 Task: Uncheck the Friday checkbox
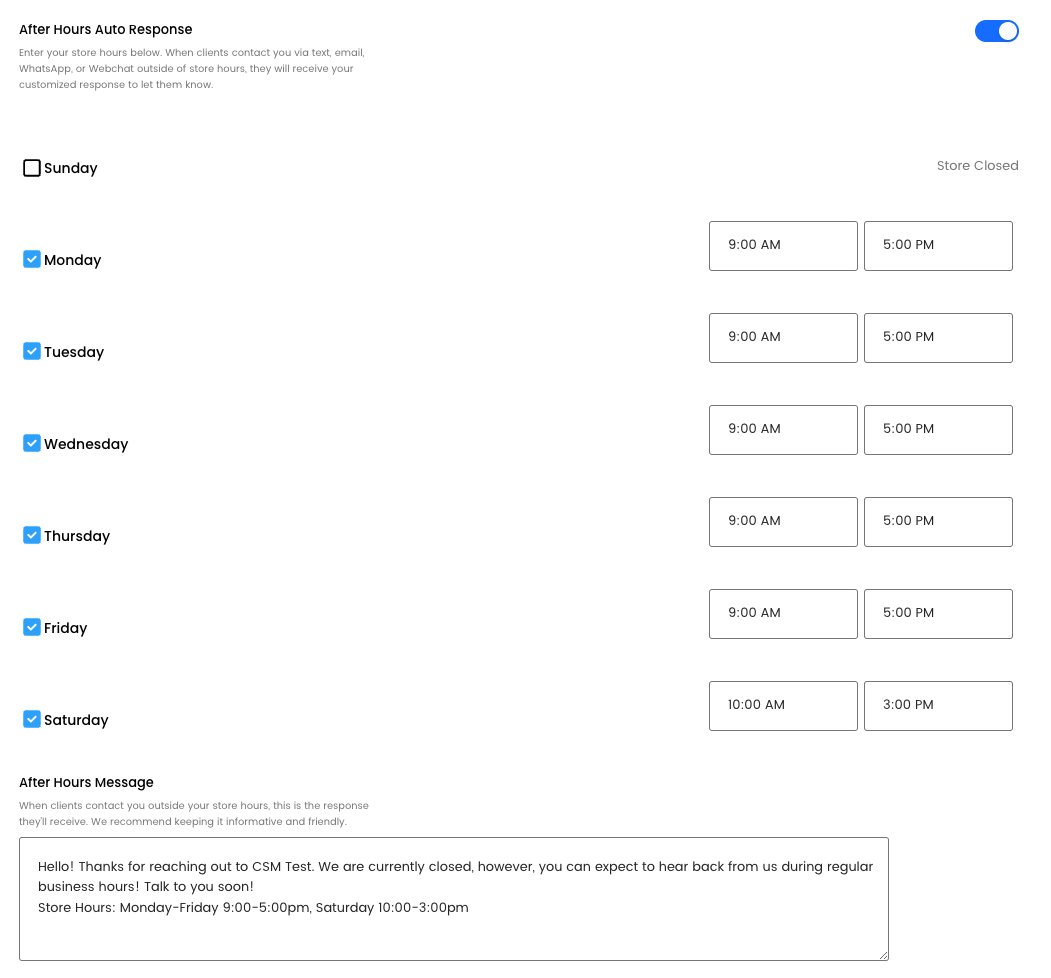(32, 627)
